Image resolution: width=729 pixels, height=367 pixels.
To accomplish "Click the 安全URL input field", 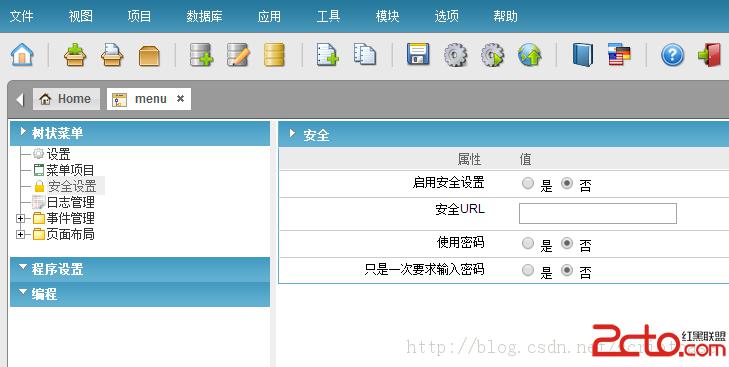I will (597, 214).
